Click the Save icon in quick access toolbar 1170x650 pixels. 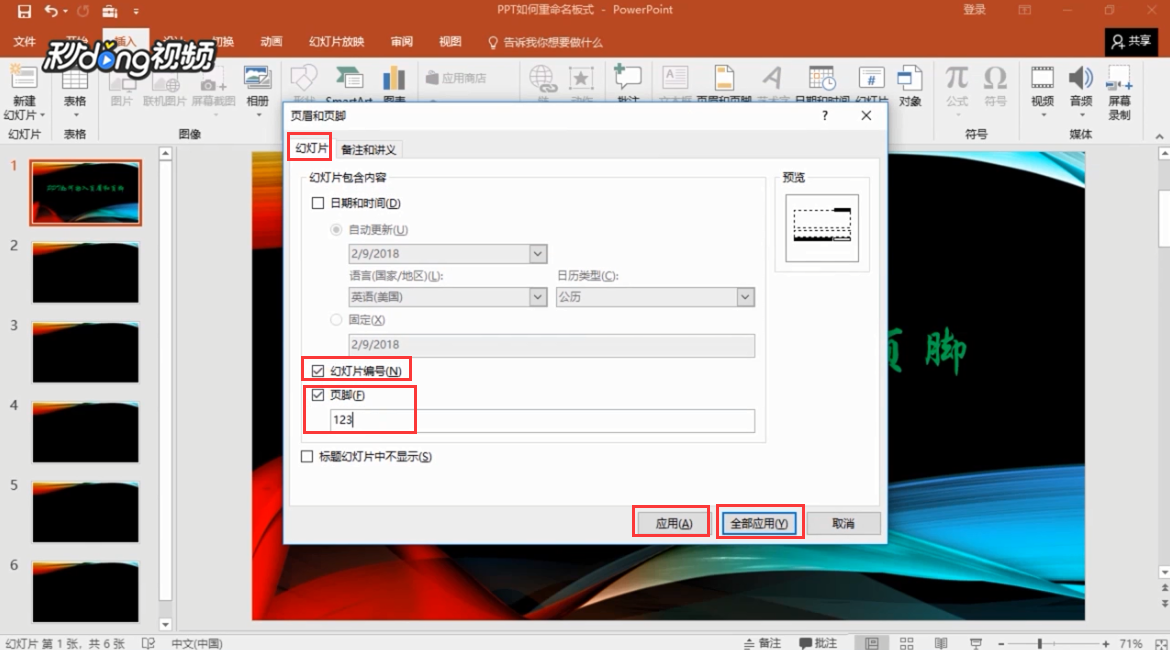pyautogui.click(x=24, y=11)
